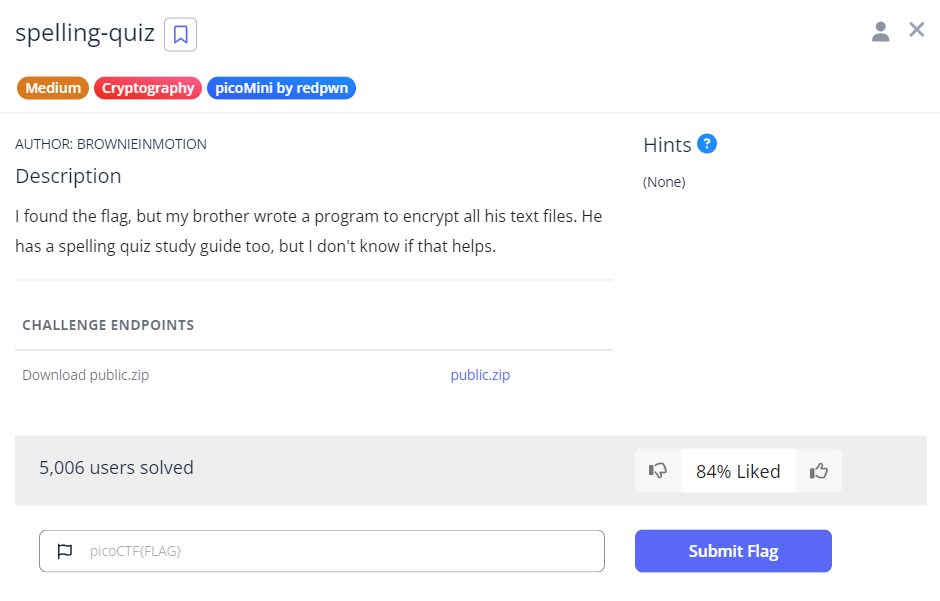Viewport: 940px width, 601px height.
Task: Click the Download public.zip label
Action: (x=86, y=375)
